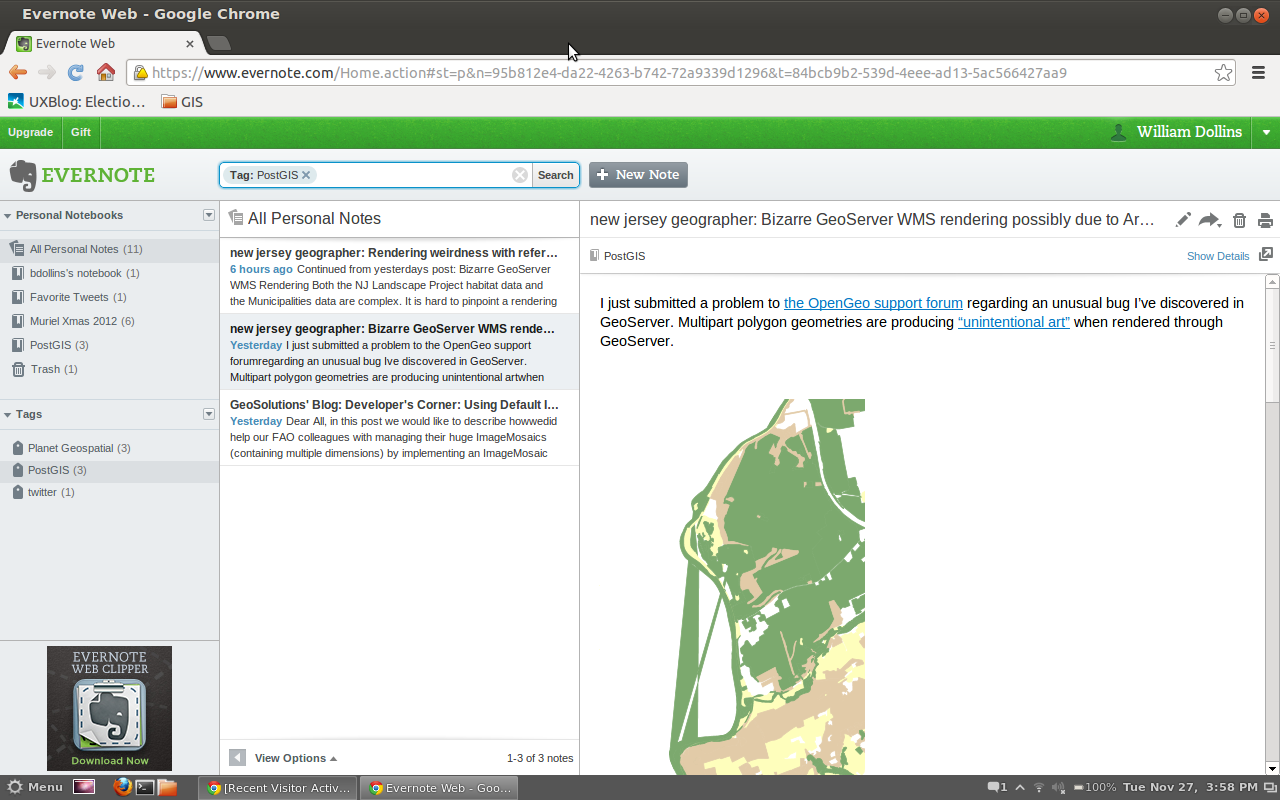Collapse the note list with arrow icon

237,757
